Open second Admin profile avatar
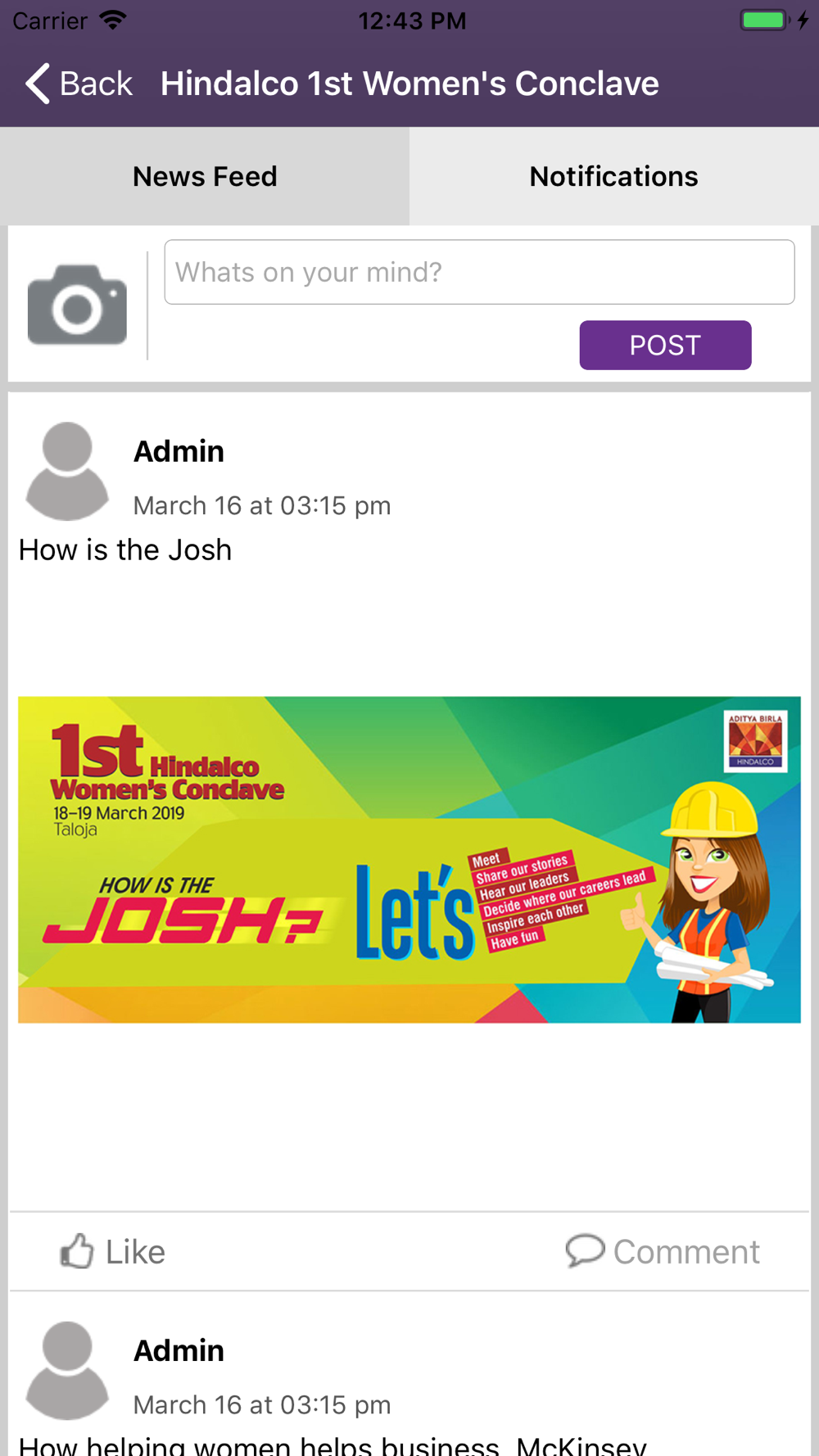819x1456 pixels. pyautogui.click(x=67, y=1371)
